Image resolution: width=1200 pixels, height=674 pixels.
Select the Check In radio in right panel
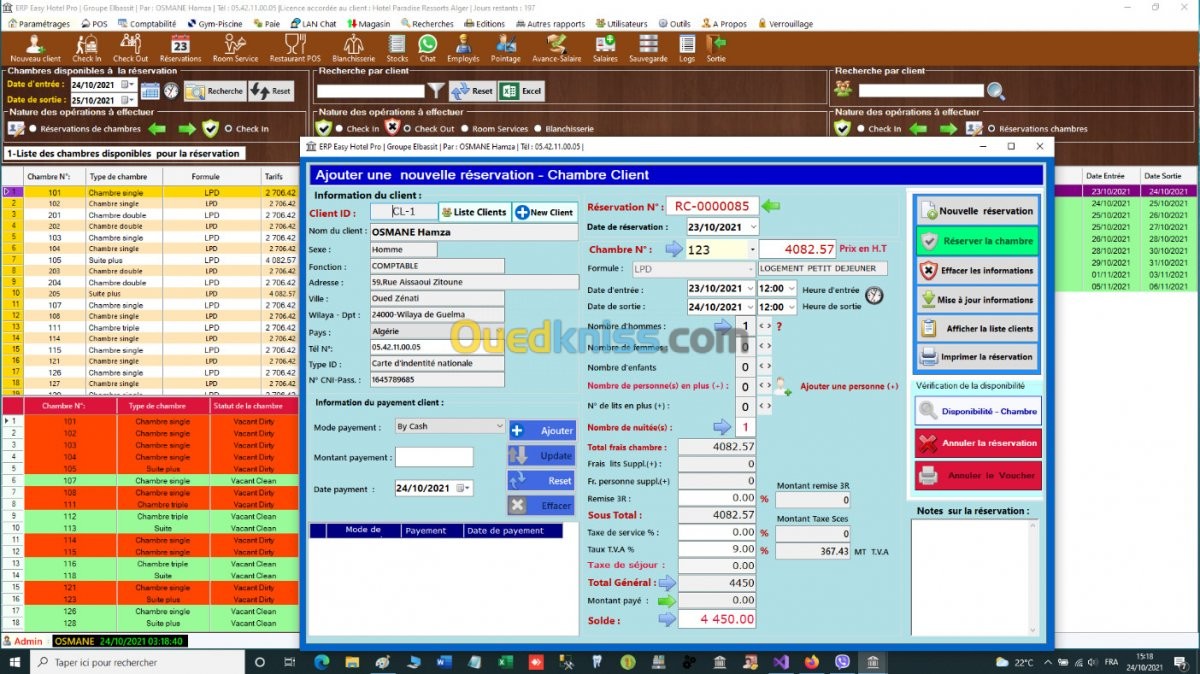[x=859, y=129]
